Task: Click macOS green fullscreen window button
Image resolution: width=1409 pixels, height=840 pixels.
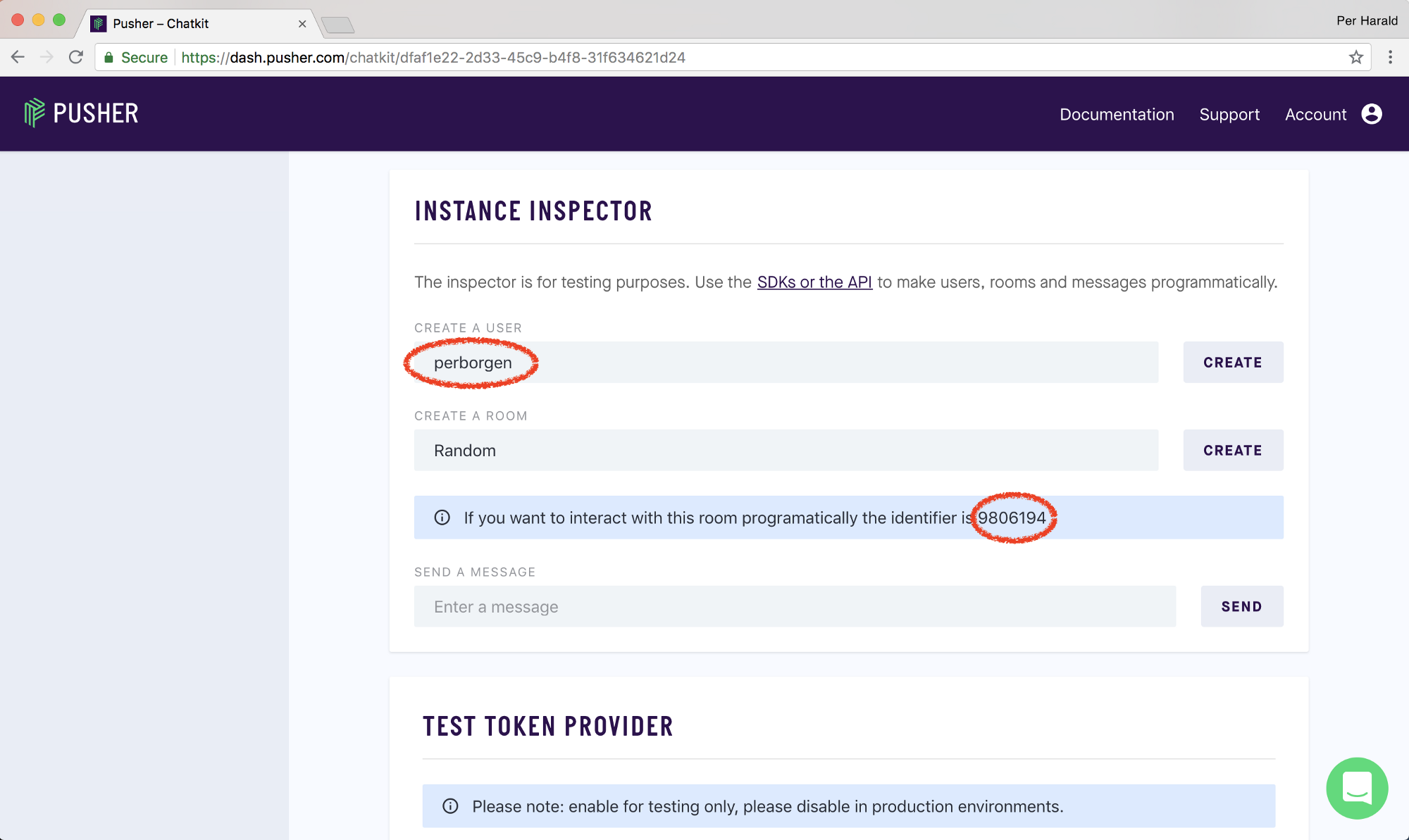Action: tap(59, 20)
